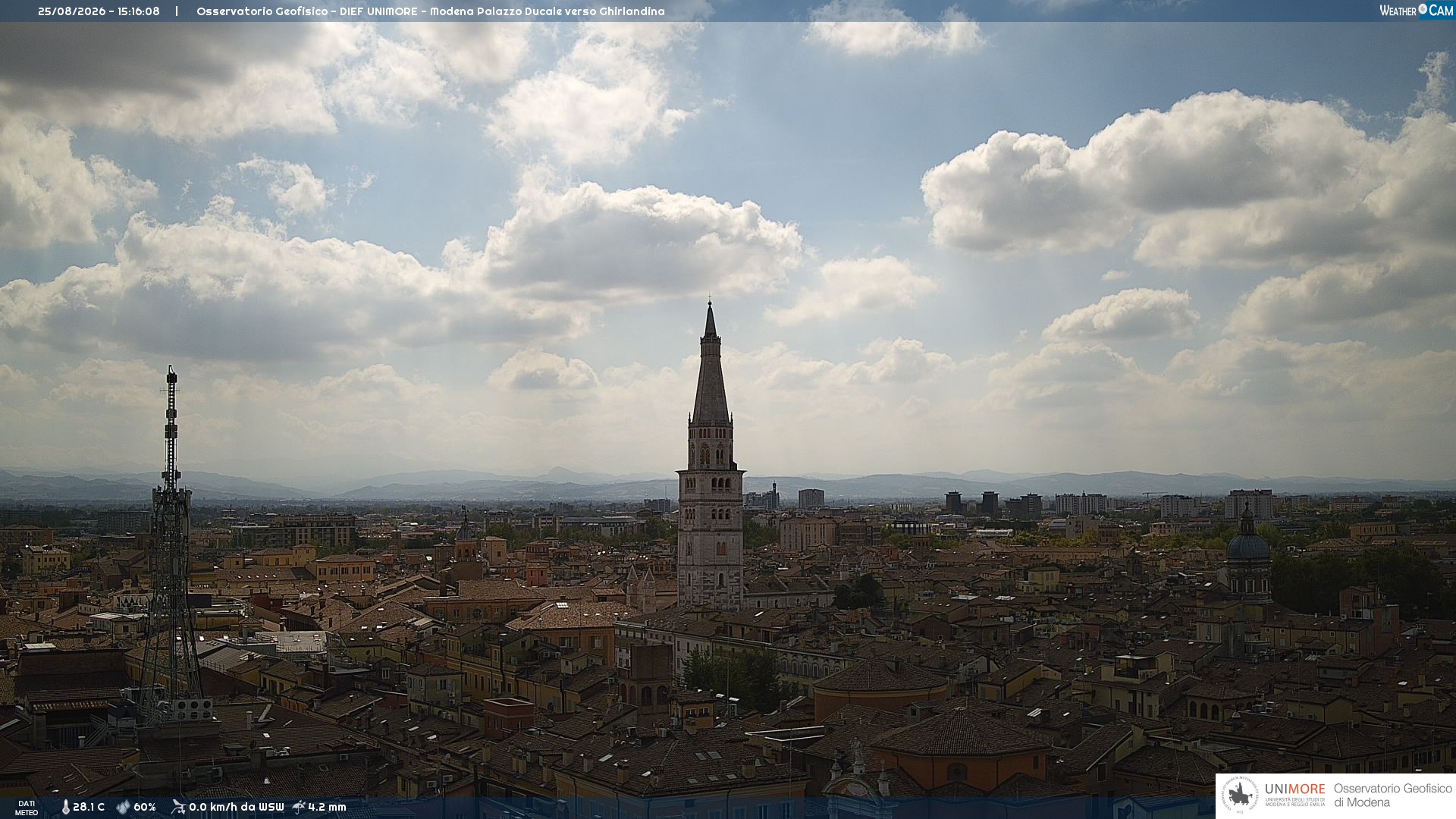Click the 60% humidity value
The height and width of the screenshot is (819, 1456).
click(145, 808)
